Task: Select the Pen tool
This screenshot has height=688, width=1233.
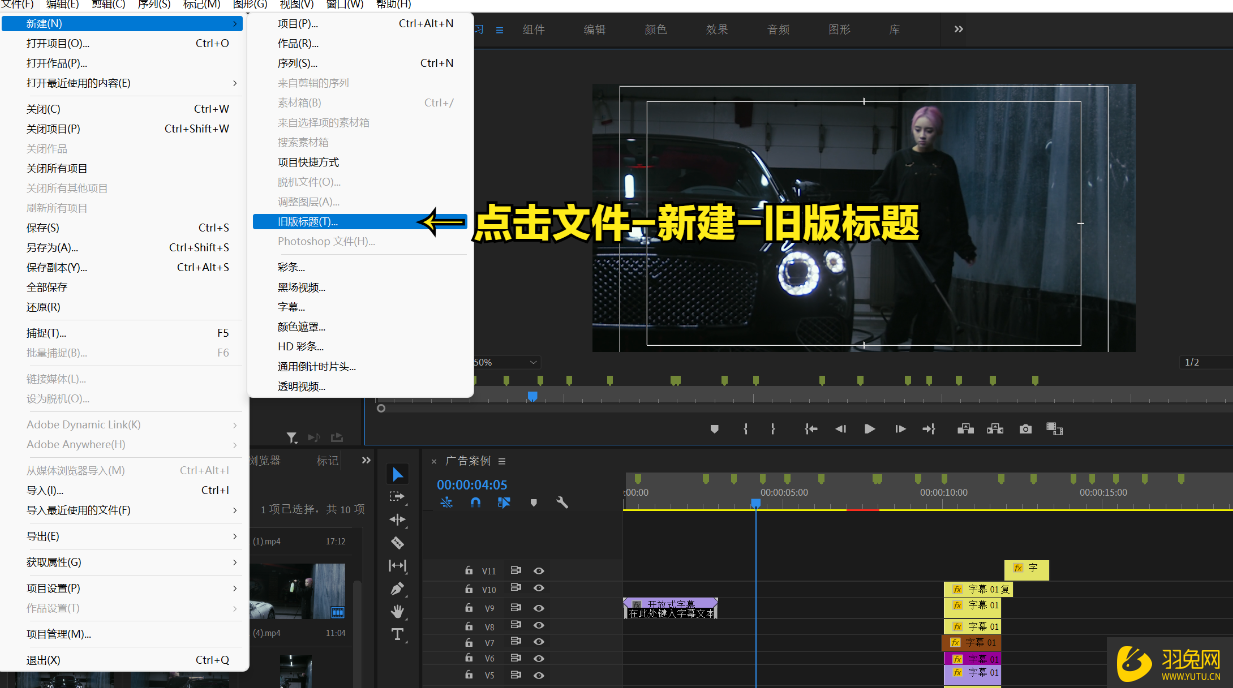Action: [397, 588]
